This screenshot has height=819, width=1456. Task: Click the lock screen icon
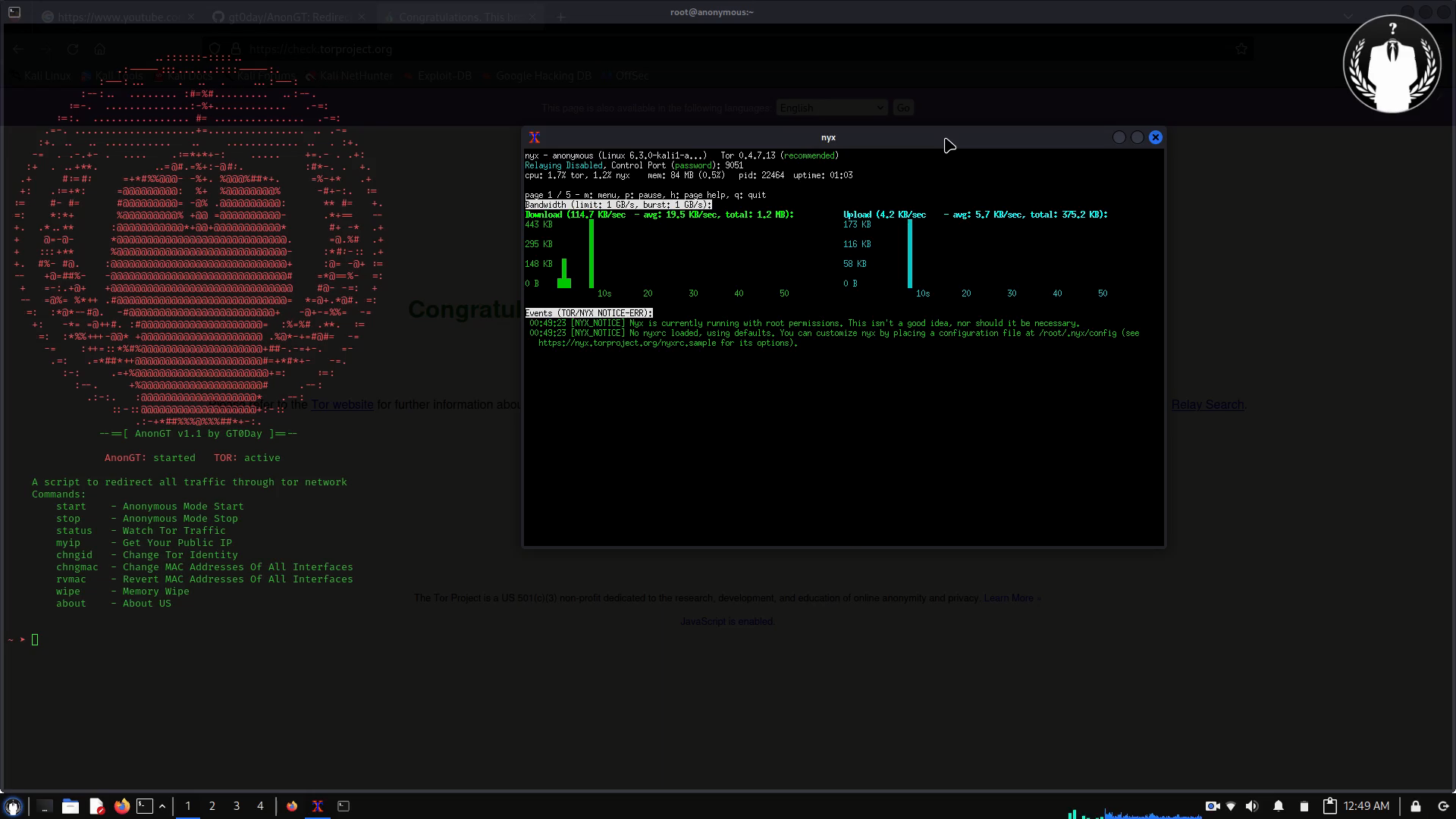[x=1416, y=806]
